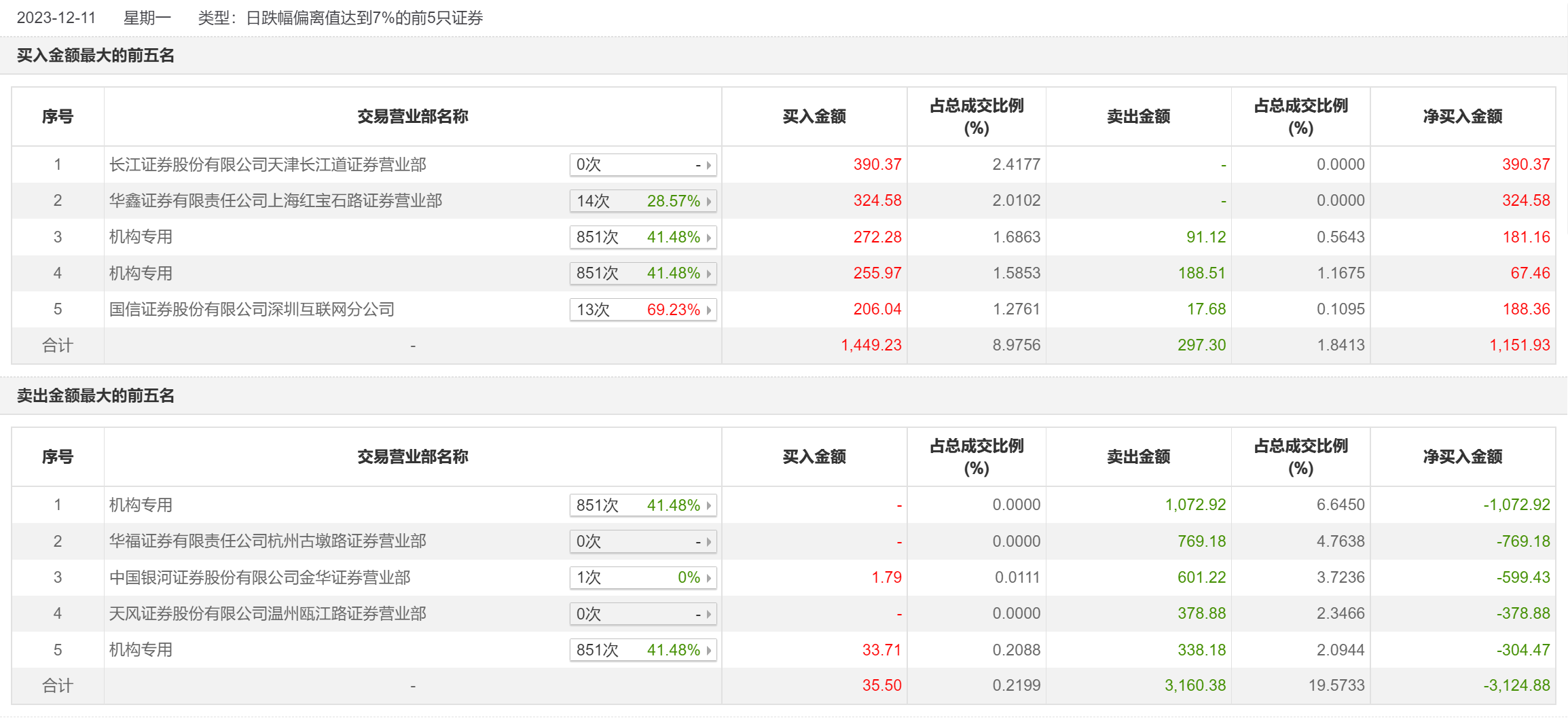Expand the 14次 28.57% stats box
Viewport: 1568px width, 722px height.
coord(642,201)
